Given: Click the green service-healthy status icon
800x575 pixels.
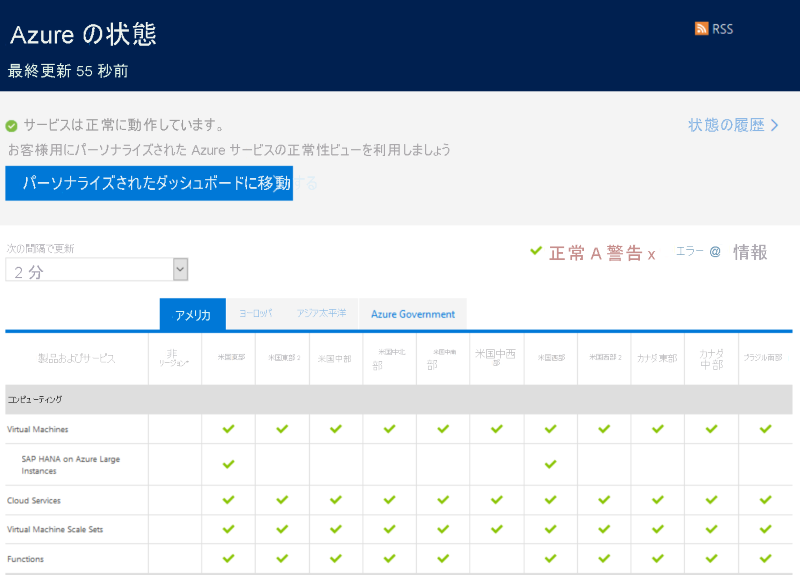Looking at the screenshot, I should click(11, 126).
